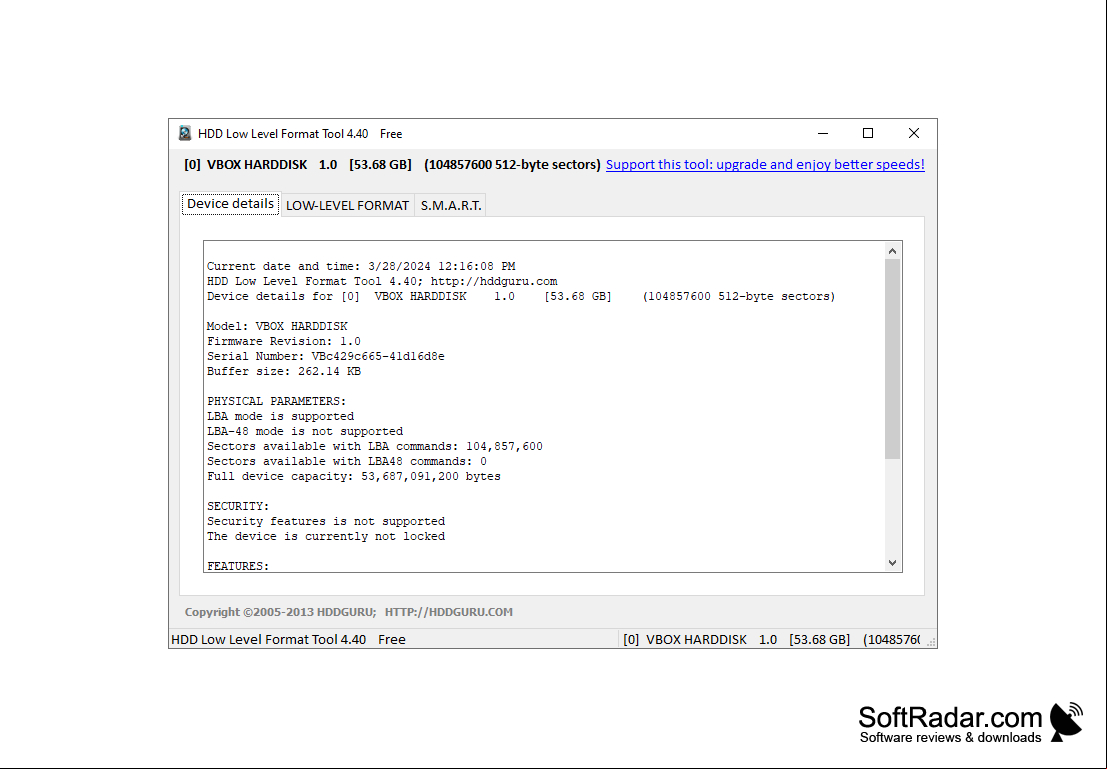
Task: Select the Device details tab
Action: click(x=230, y=204)
